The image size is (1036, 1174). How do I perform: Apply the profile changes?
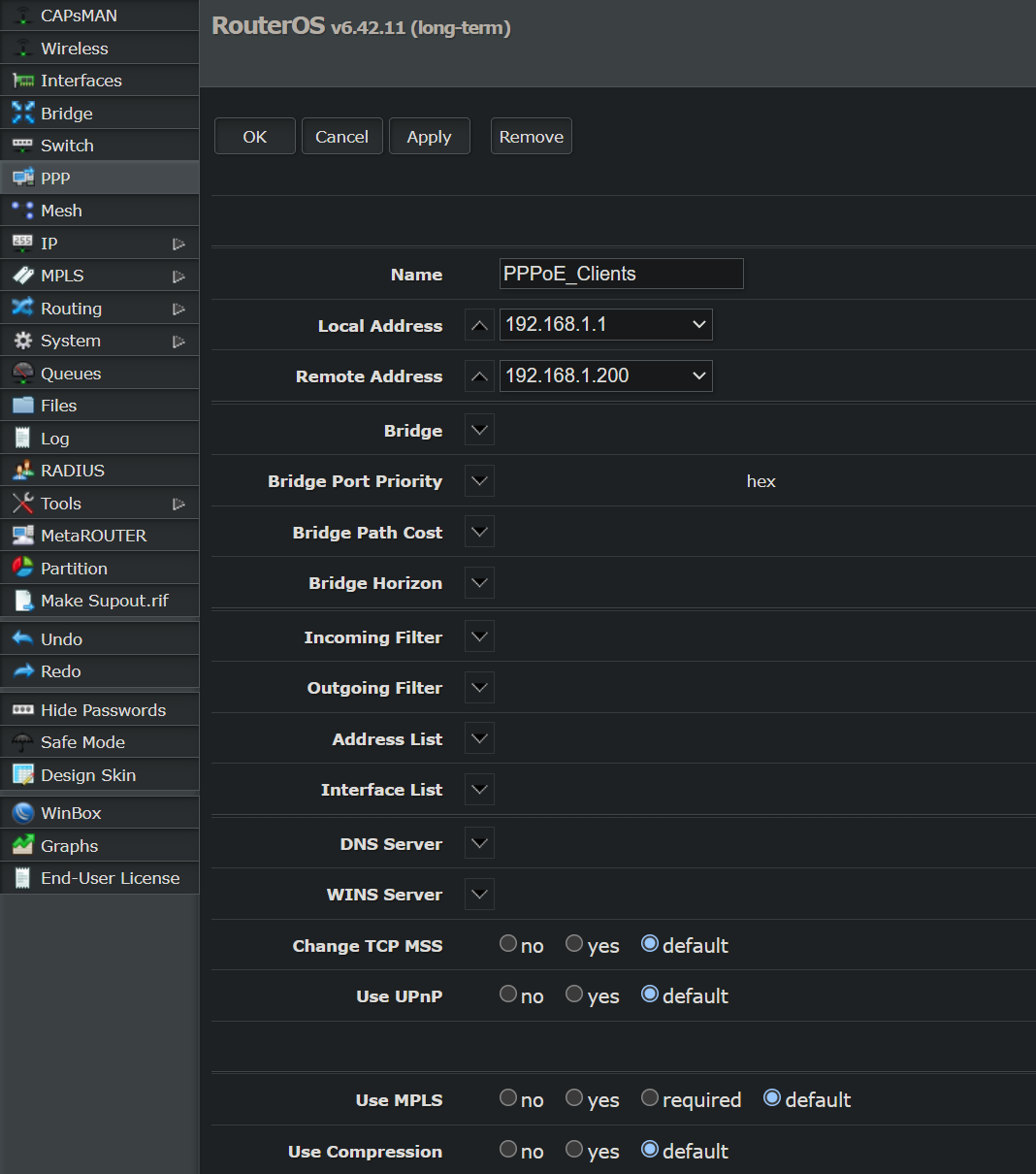(430, 136)
